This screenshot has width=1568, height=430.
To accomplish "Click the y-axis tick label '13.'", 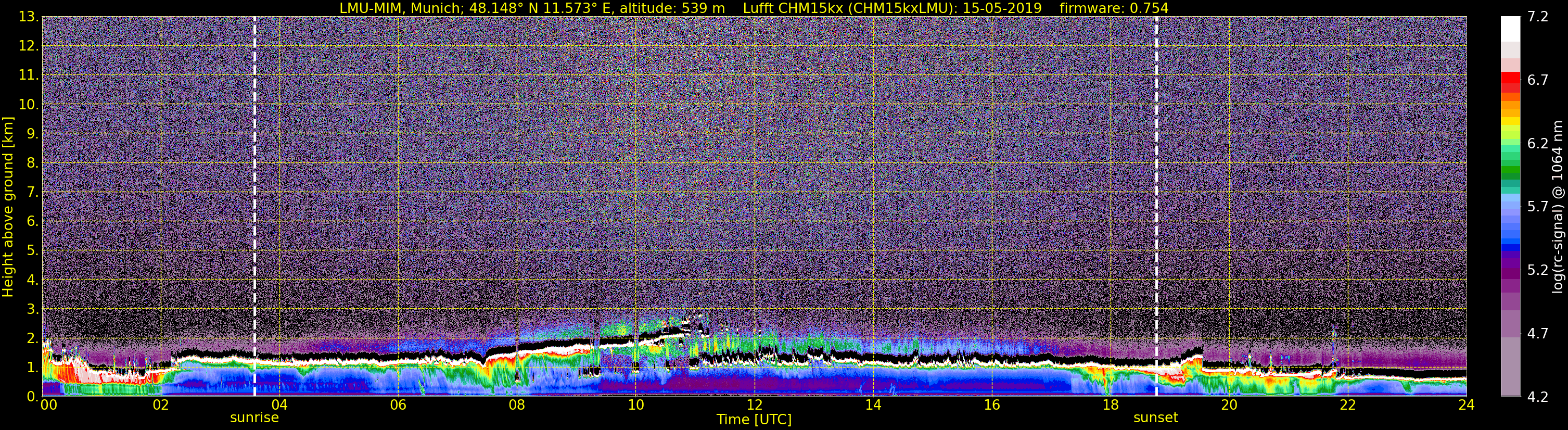I will point(29,17).
